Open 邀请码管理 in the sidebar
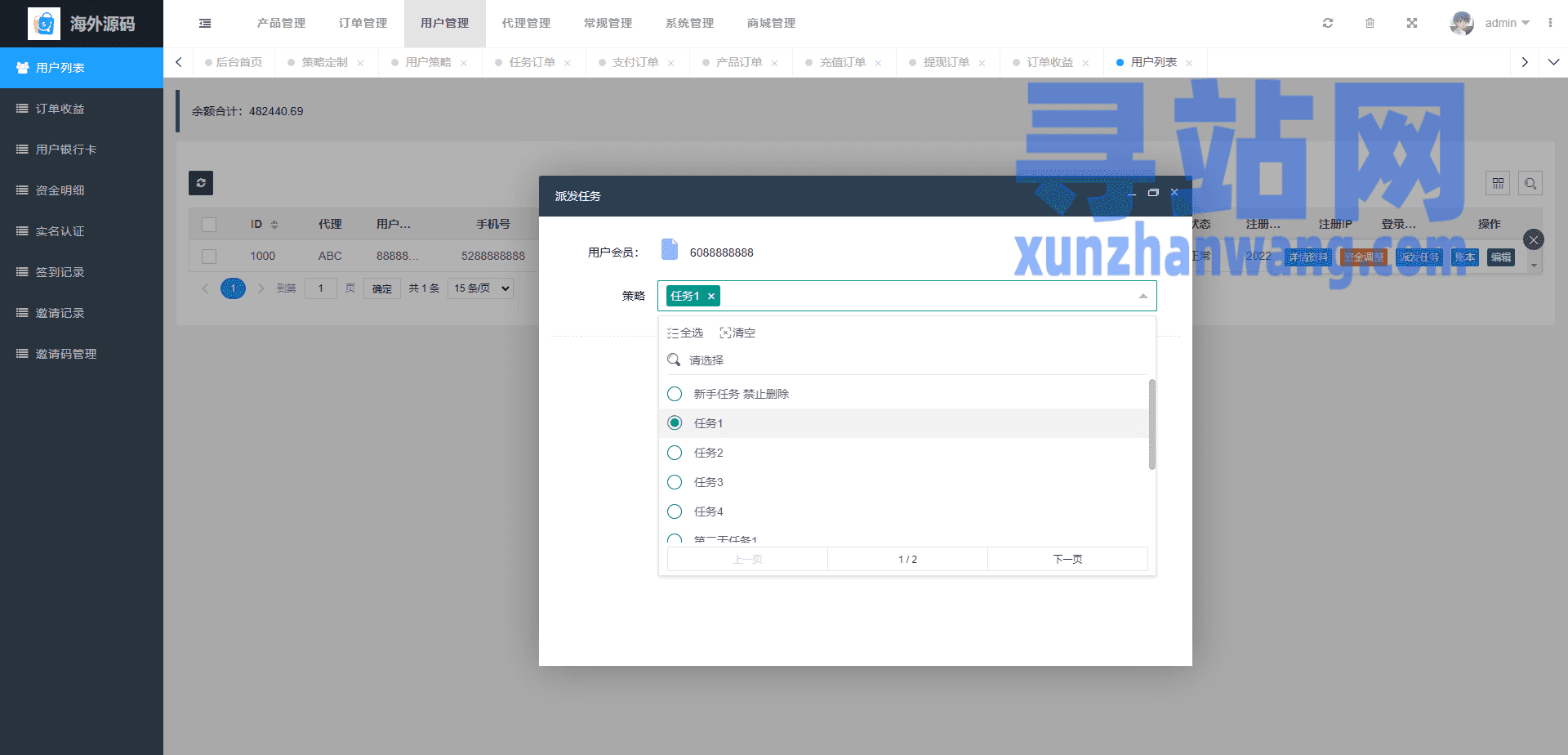The height and width of the screenshot is (755, 1568). coord(82,354)
